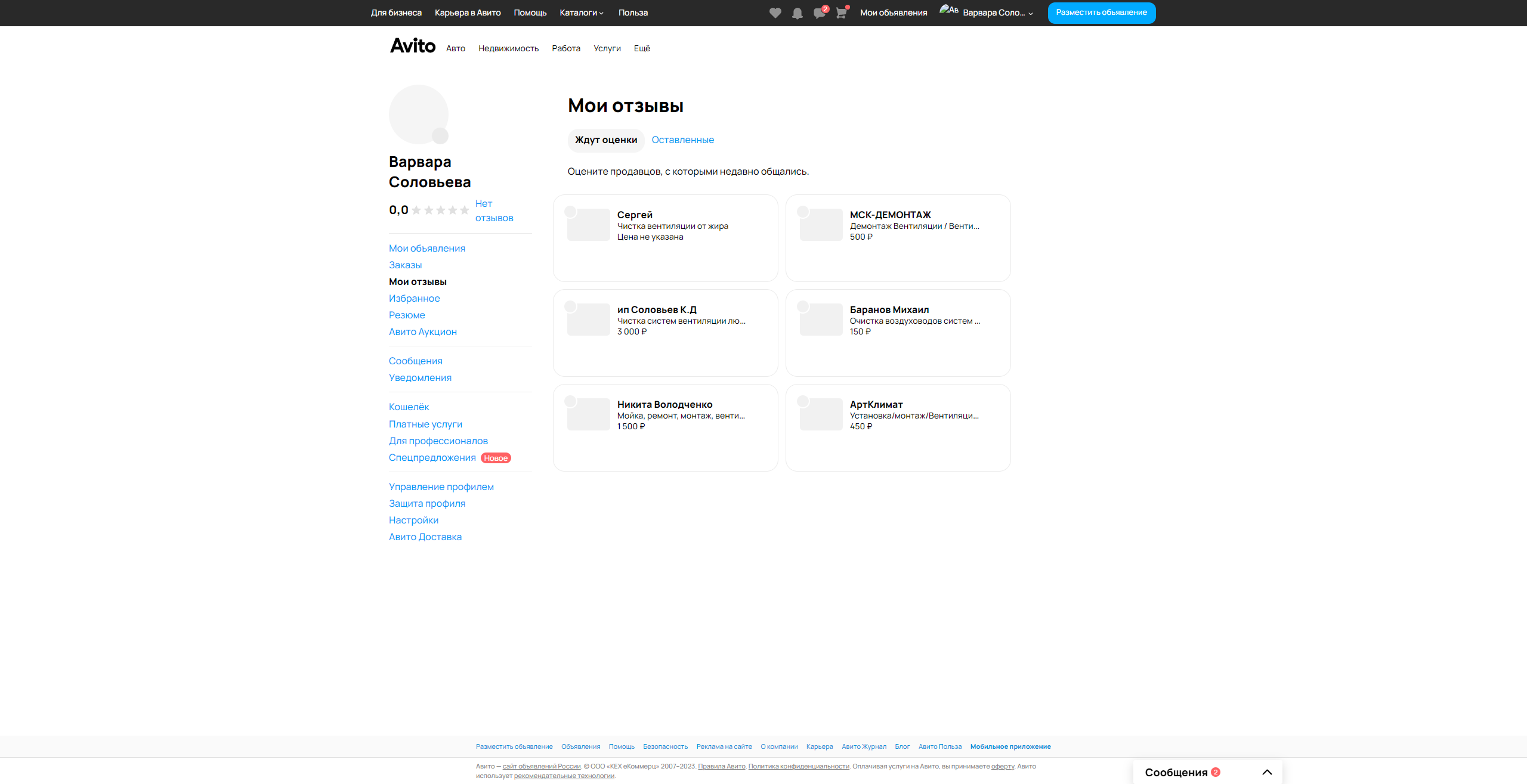
Task: Open the Нет отзывов link
Action: pyautogui.click(x=494, y=211)
